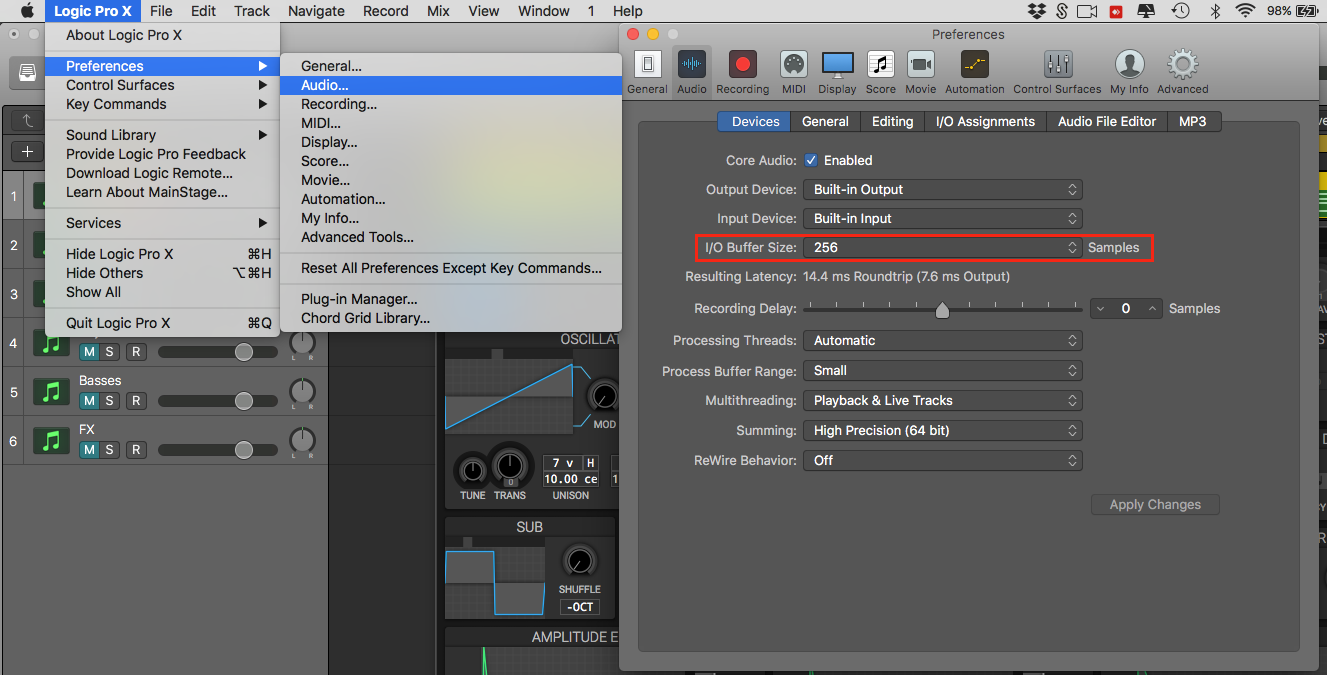Solo the FX track
Viewport: 1327px width, 675px height.
pos(109,450)
